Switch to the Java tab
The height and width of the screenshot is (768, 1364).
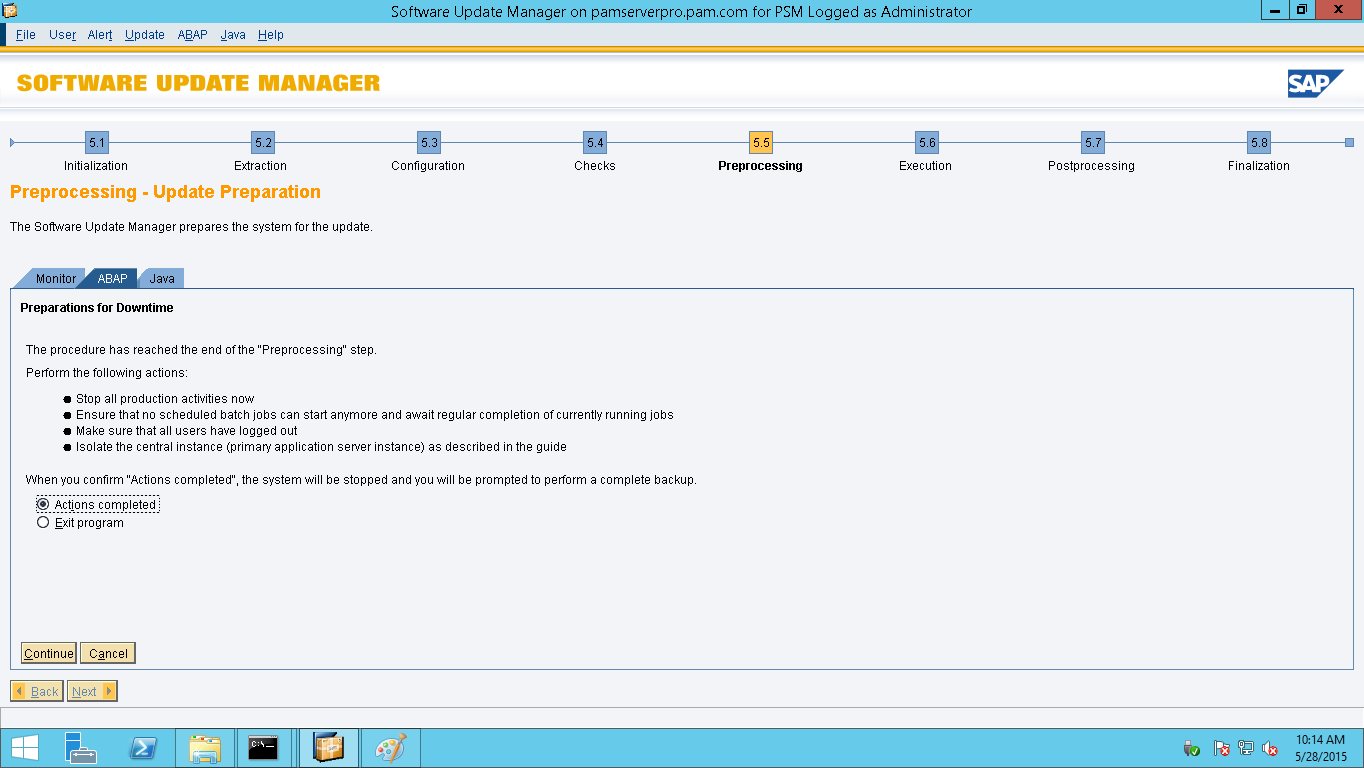click(x=161, y=278)
